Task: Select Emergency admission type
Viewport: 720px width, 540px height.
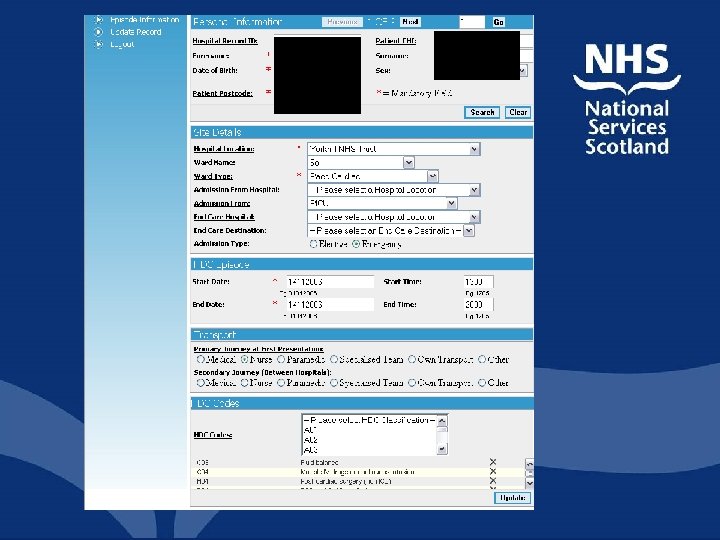Action: pos(356,244)
